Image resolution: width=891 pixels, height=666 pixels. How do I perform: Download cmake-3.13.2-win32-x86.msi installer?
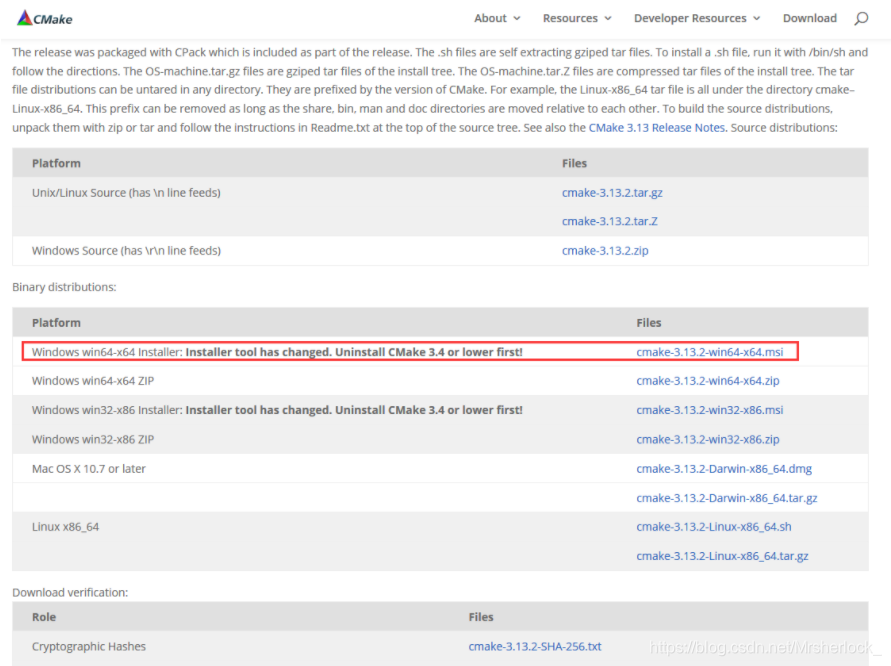point(709,410)
